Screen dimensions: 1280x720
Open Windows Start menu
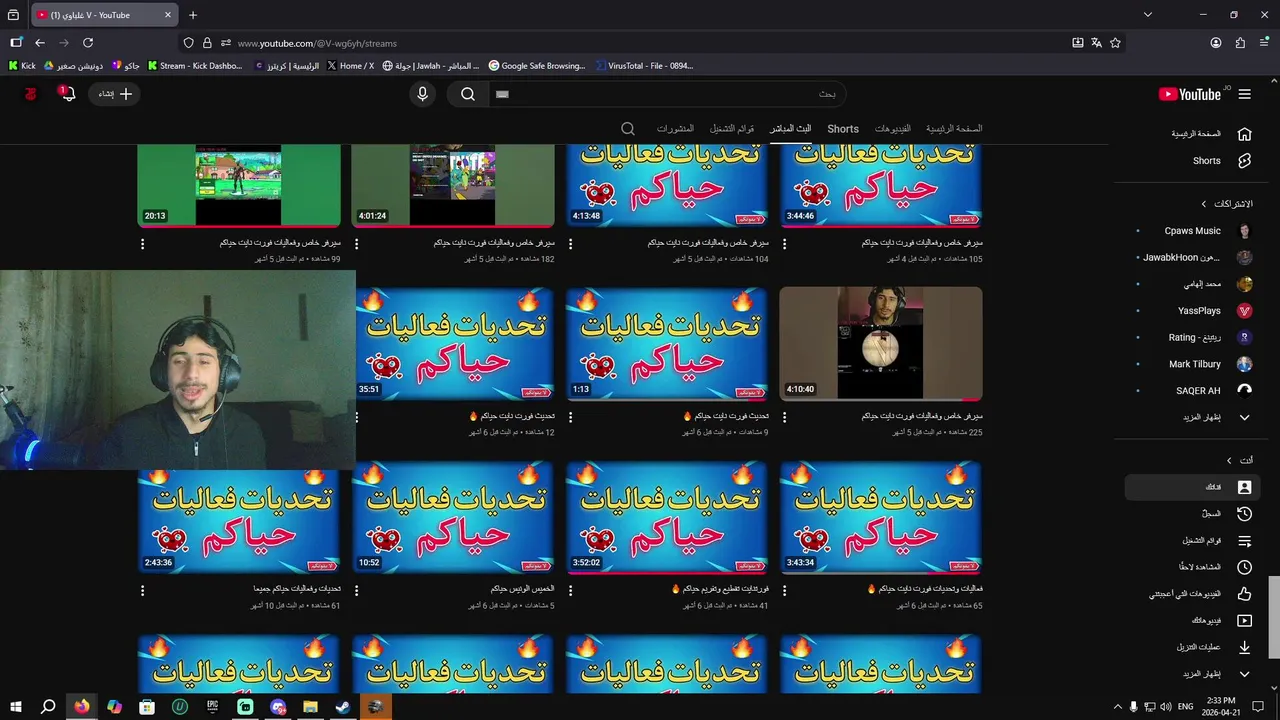coord(16,707)
